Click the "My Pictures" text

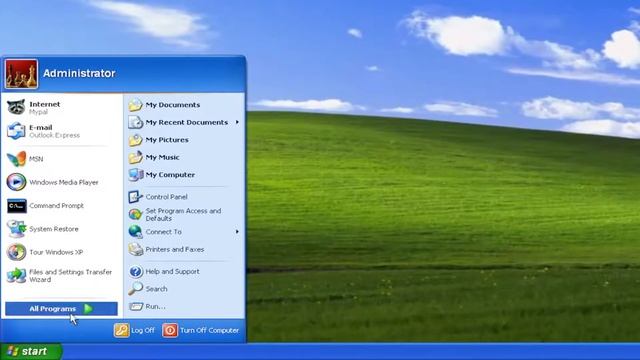pyautogui.click(x=167, y=140)
